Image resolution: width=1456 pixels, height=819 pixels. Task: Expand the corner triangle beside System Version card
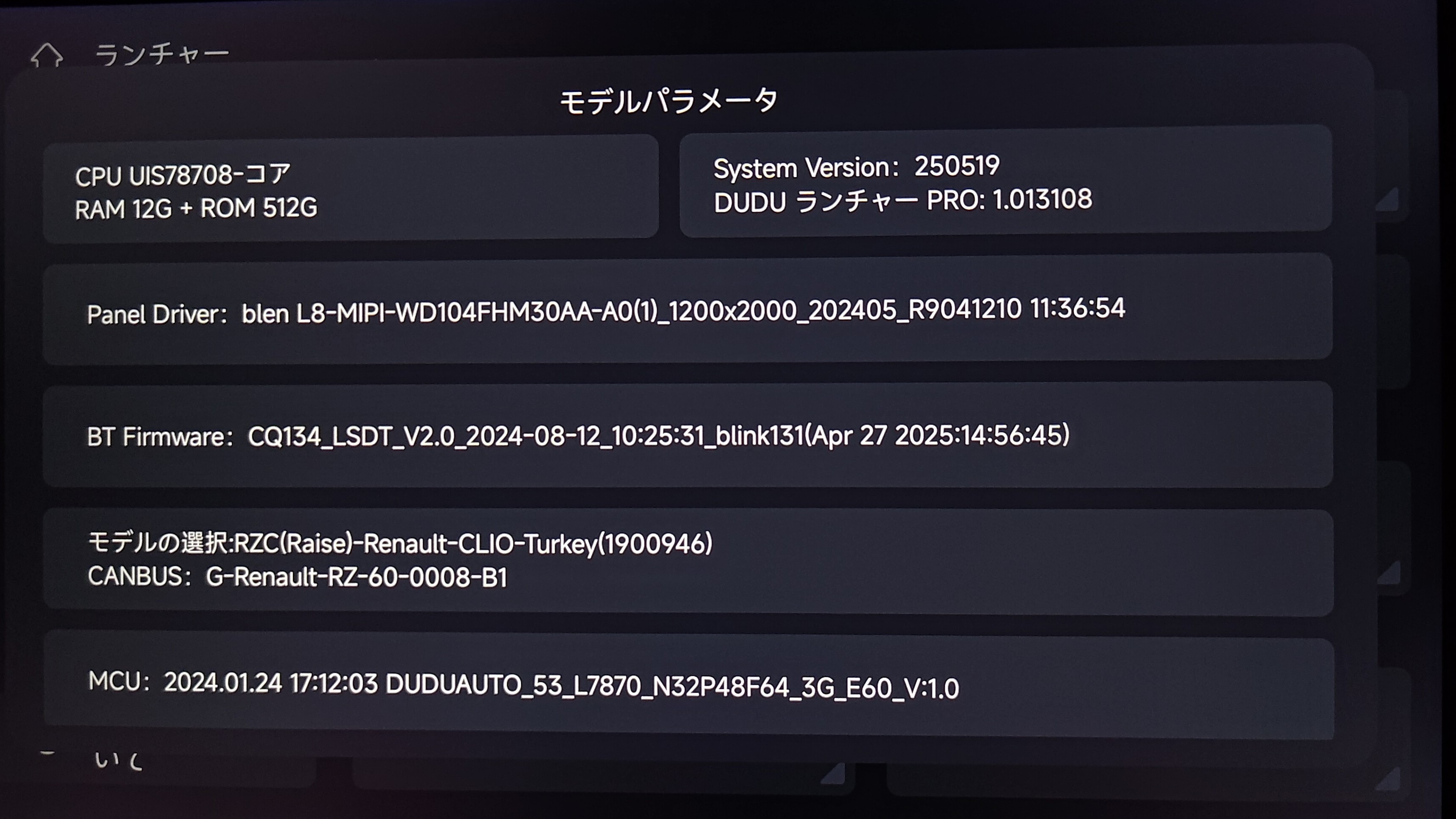coord(1388,200)
